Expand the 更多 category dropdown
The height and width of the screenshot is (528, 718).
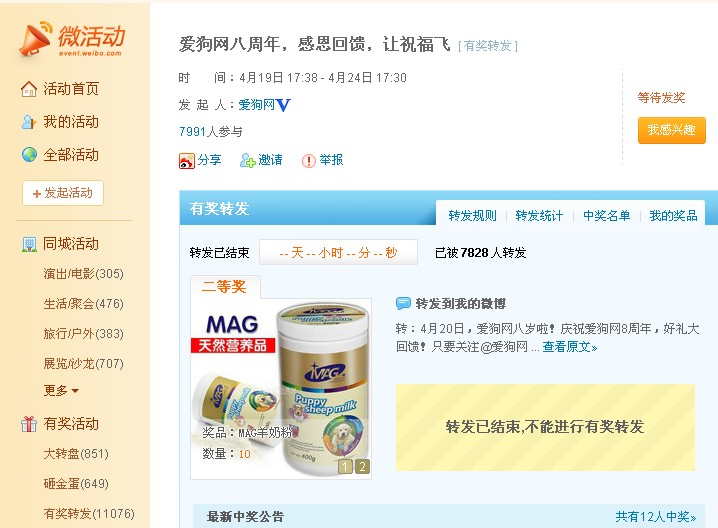coord(61,391)
